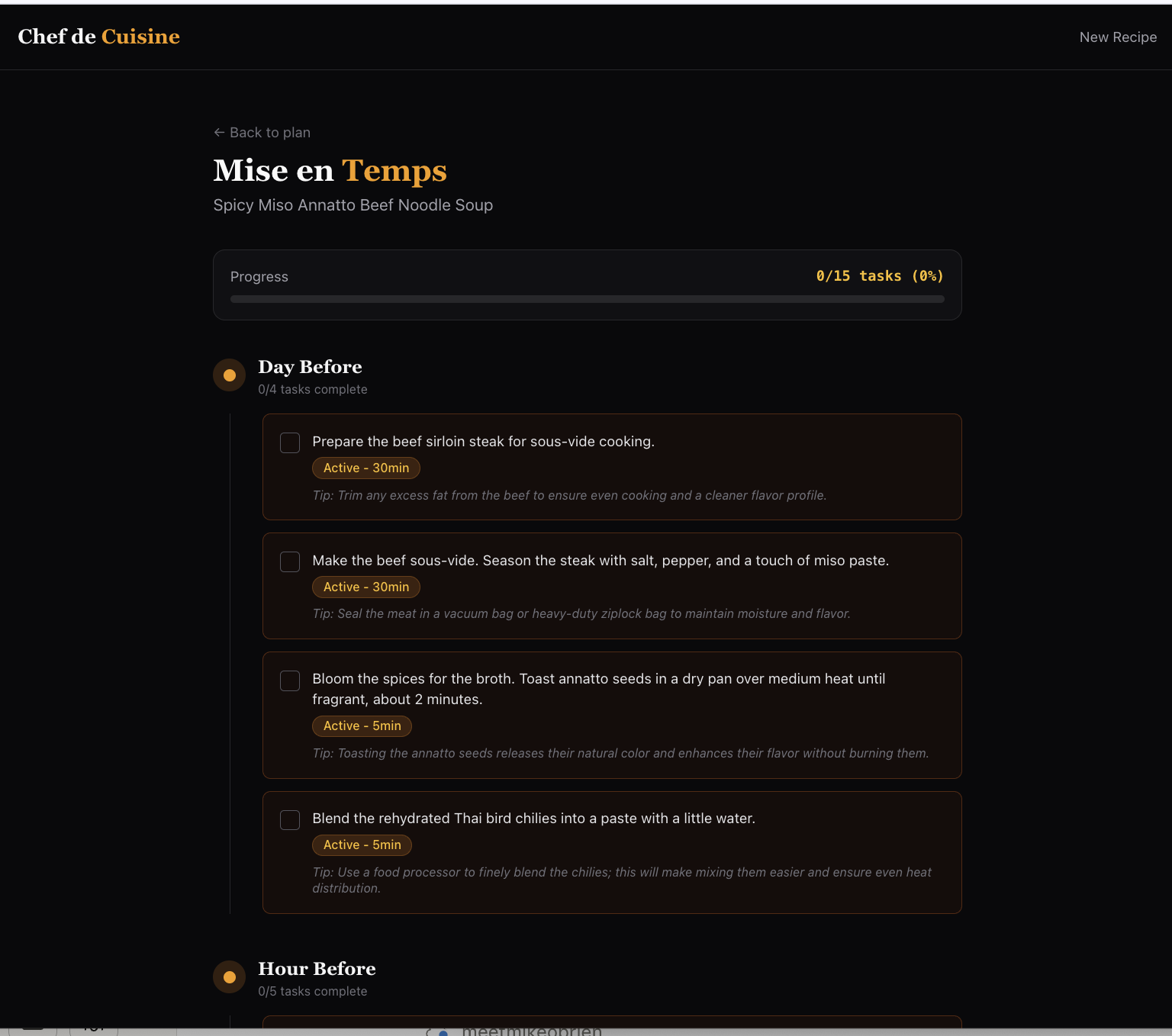The image size is (1172, 1036).
Task: Go back via Back to plan link
Action: pos(269,133)
